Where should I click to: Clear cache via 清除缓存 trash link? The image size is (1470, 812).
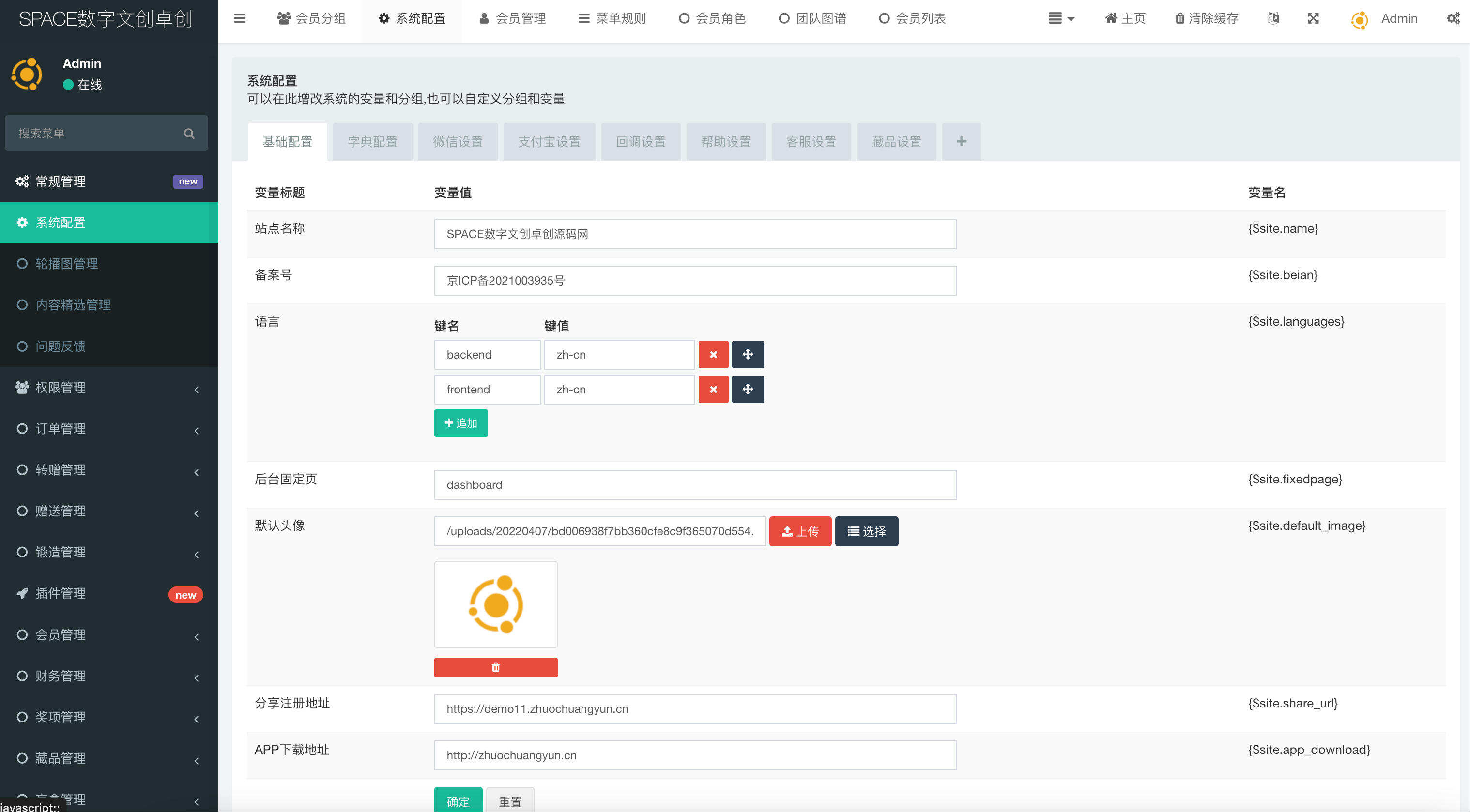(1207, 18)
